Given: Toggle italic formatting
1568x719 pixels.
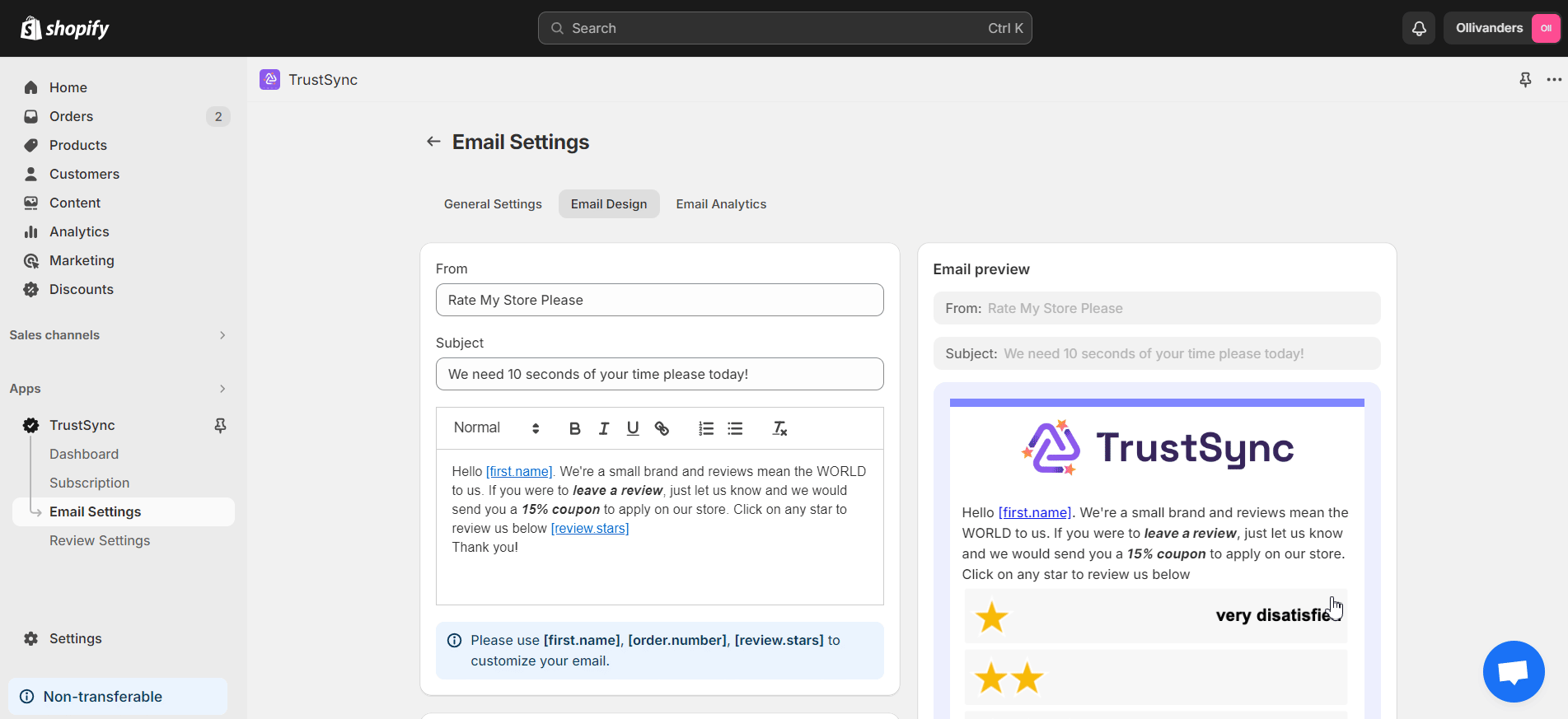Looking at the screenshot, I should 604,428.
